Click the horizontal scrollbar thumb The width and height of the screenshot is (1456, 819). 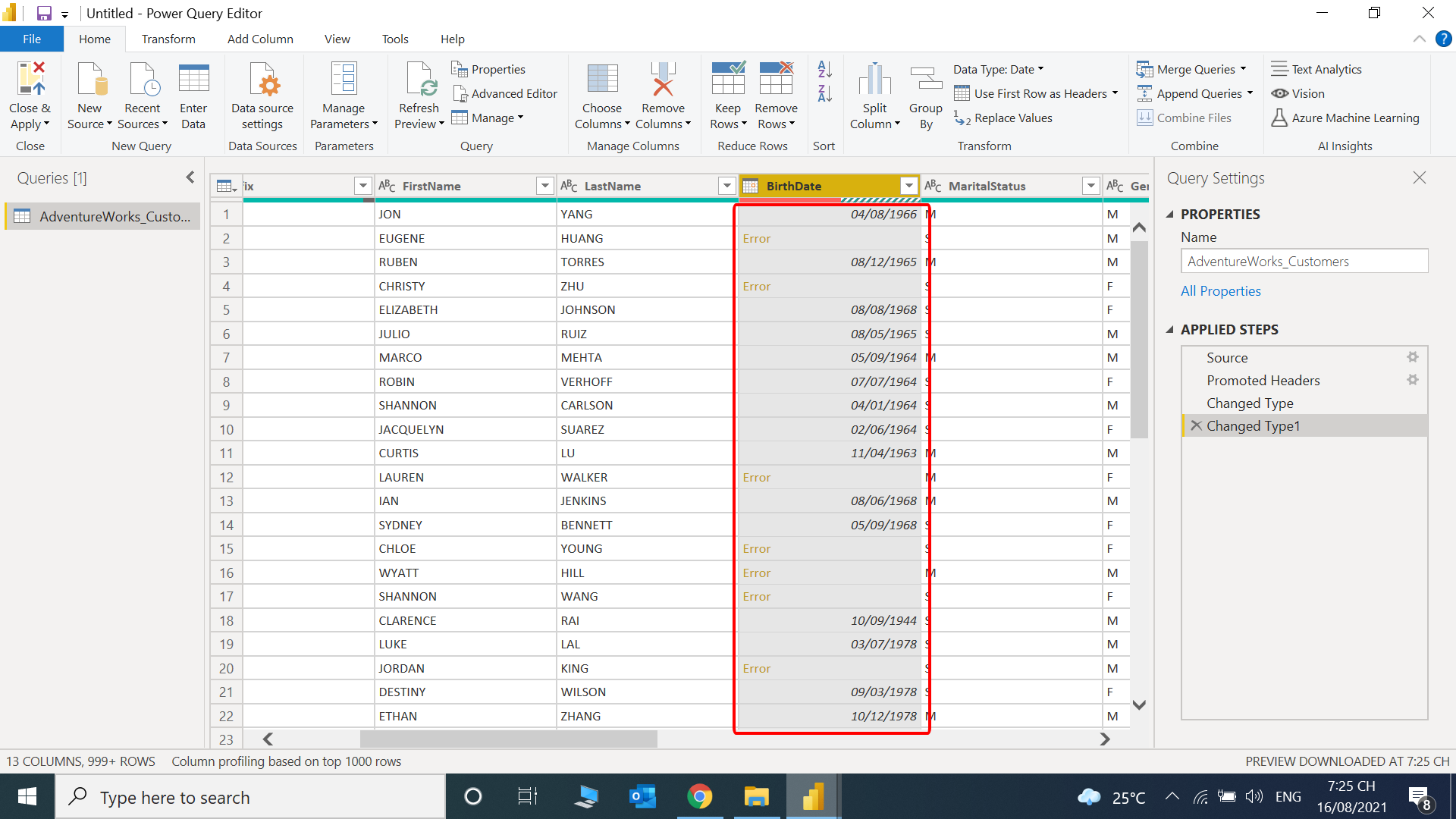(x=508, y=739)
